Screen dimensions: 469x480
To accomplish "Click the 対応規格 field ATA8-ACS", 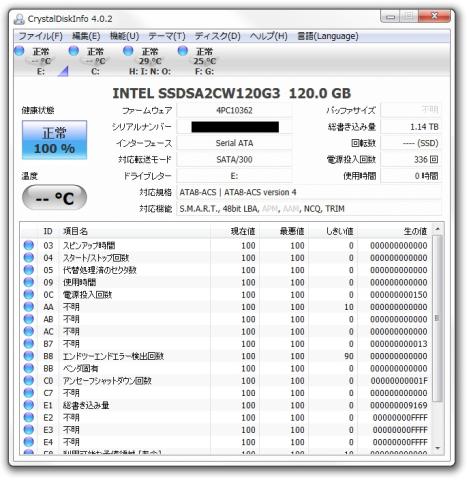I will tap(309, 192).
